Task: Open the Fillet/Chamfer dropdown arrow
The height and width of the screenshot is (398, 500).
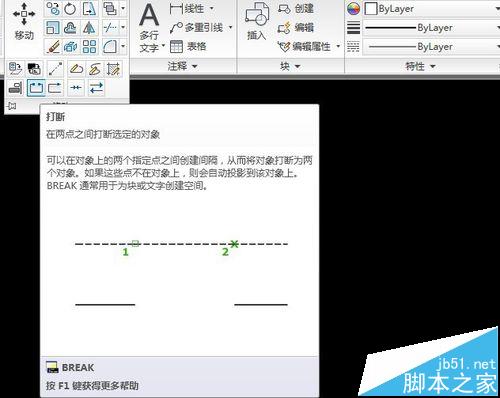Action: pos(123,47)
